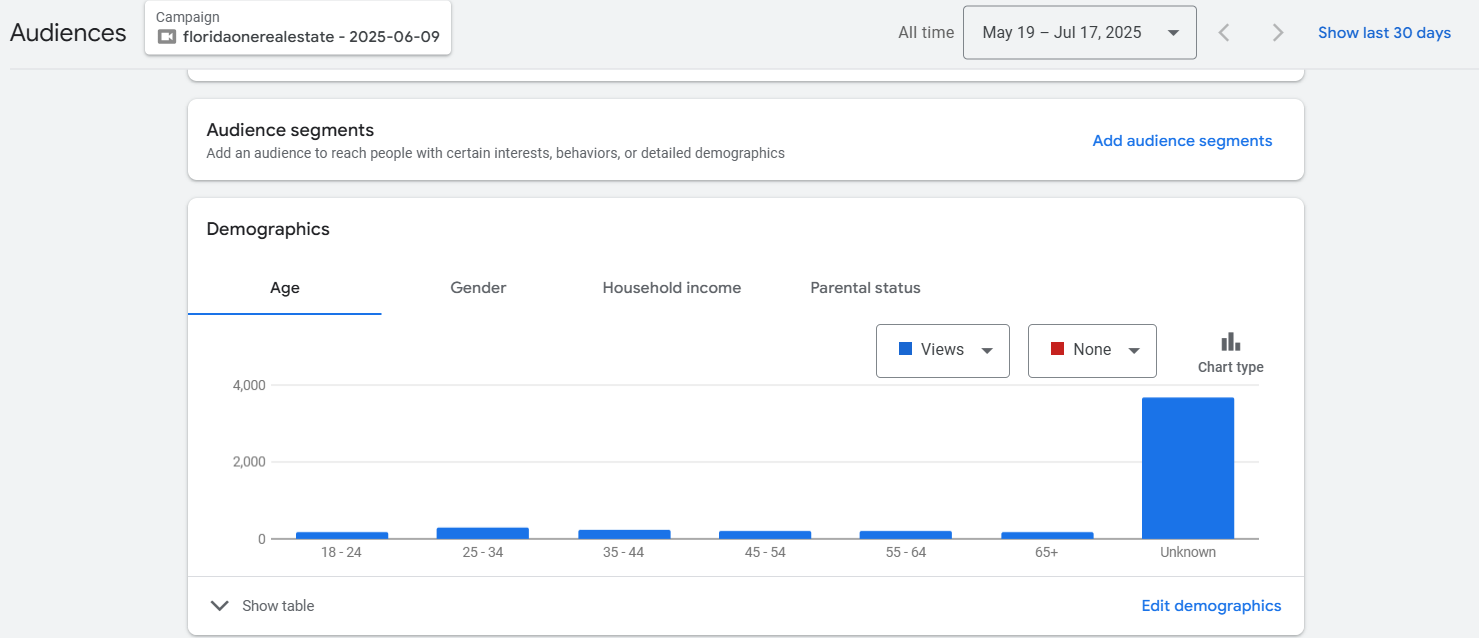1479x638 pixels.
Task: Click Add audience segments link
Action: [1182, 141]
